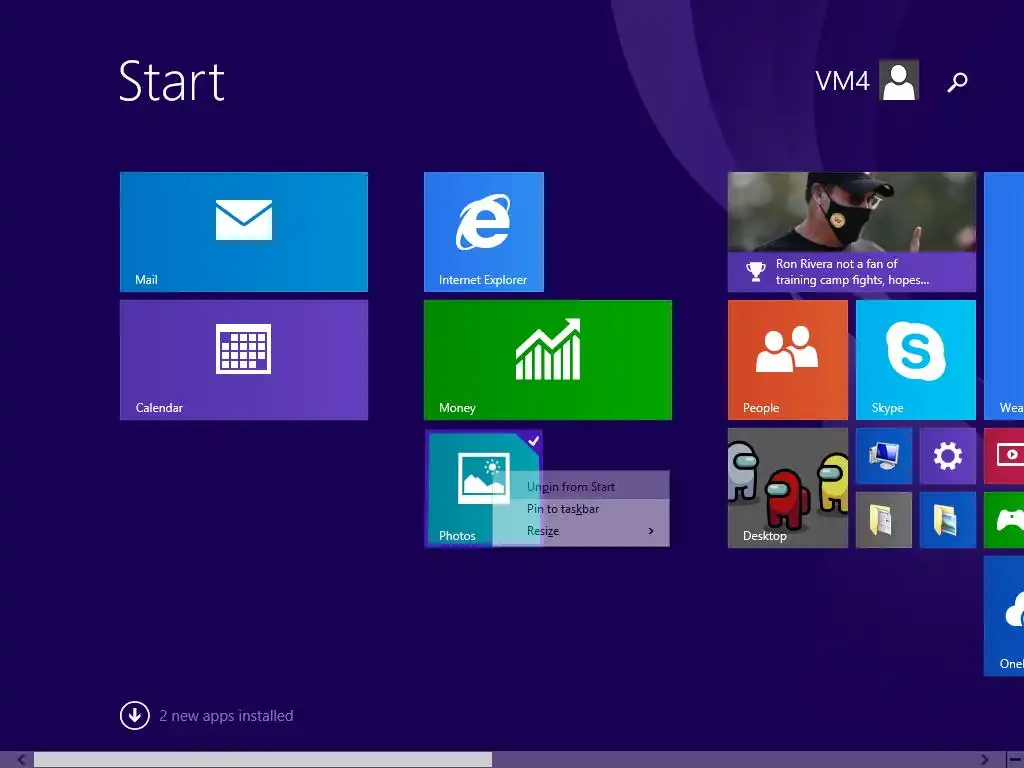Open Ron Rivera sports news tile
The width and height of the screenshot is (1024, 768).
(x=852, y=232)
